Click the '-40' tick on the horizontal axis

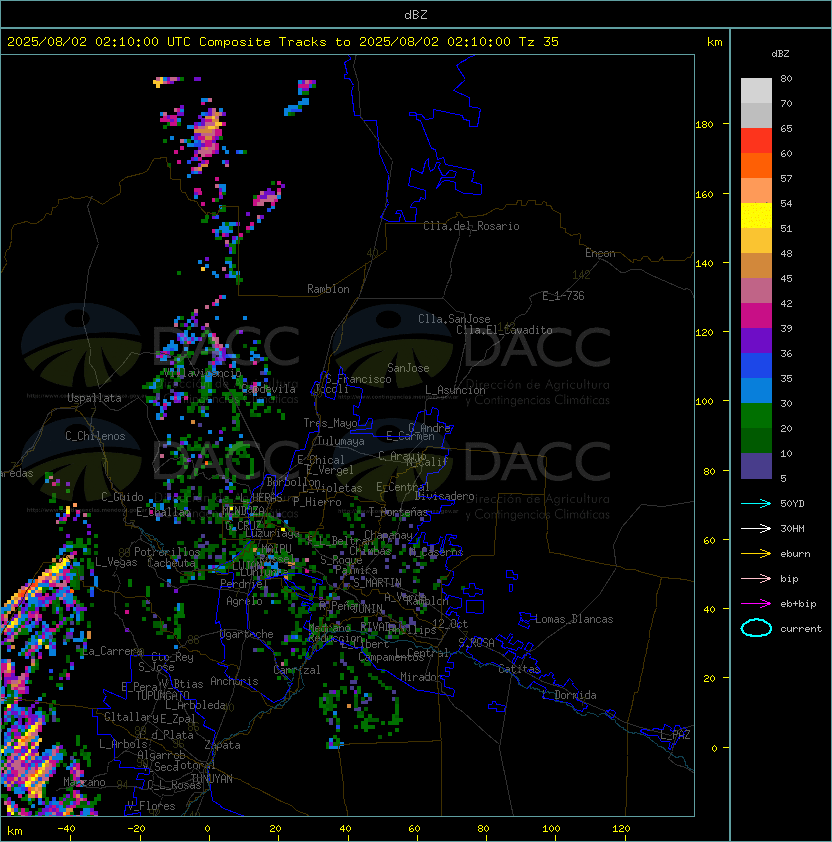66,829
